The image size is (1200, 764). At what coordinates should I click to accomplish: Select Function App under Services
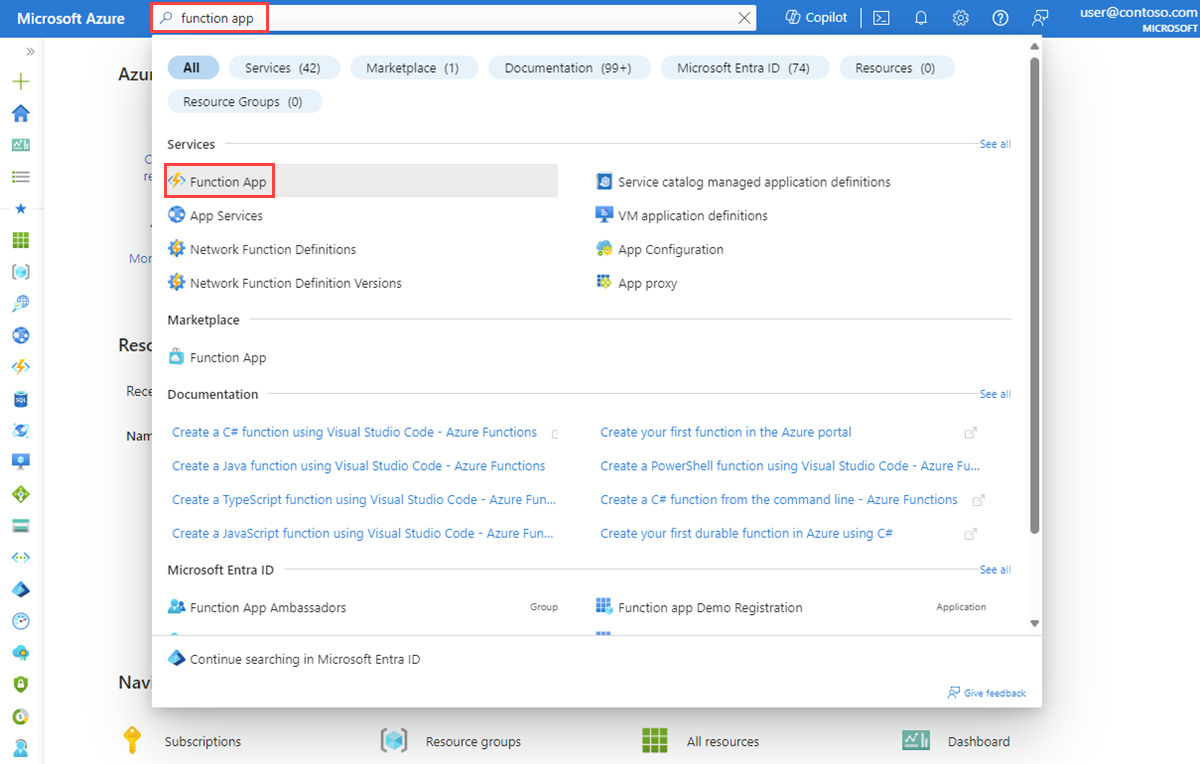[x=228, y=182]
